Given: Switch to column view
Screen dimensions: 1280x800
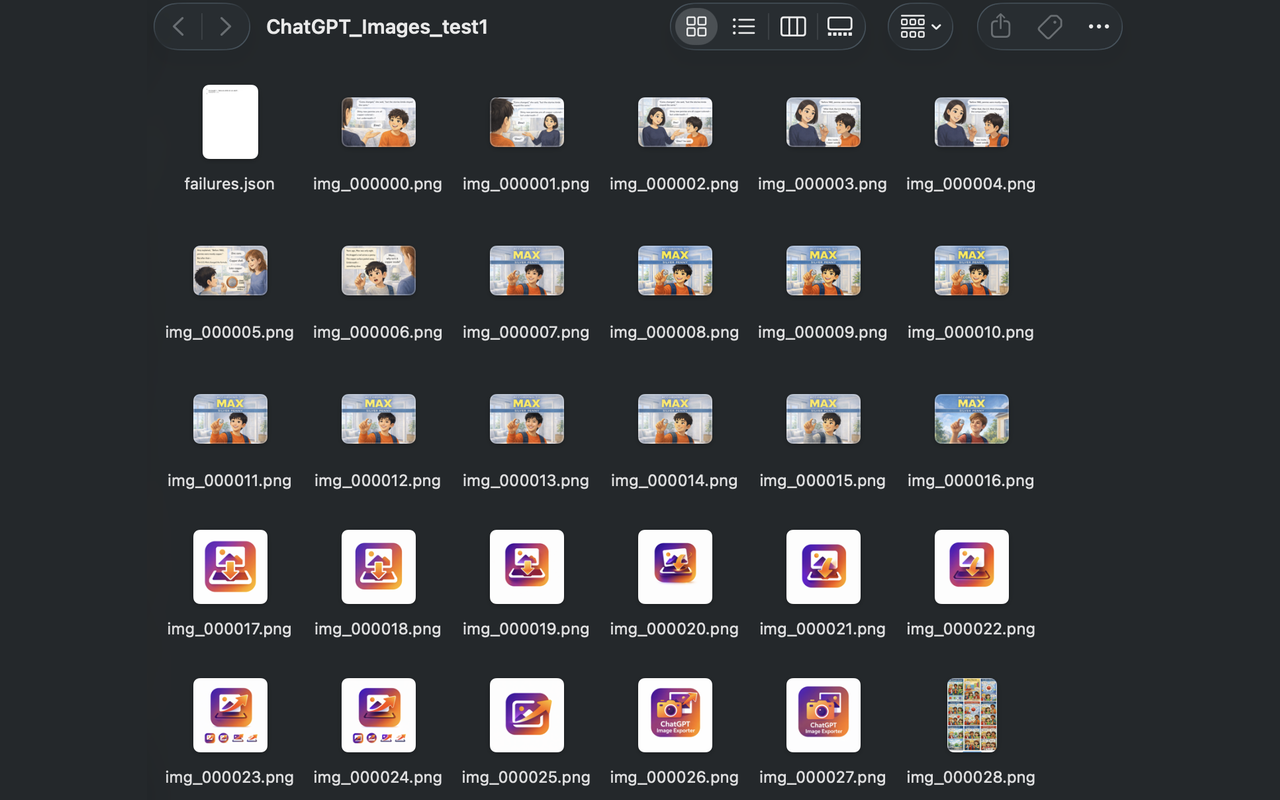Looking at the screenshot, I should coord(793,27).
